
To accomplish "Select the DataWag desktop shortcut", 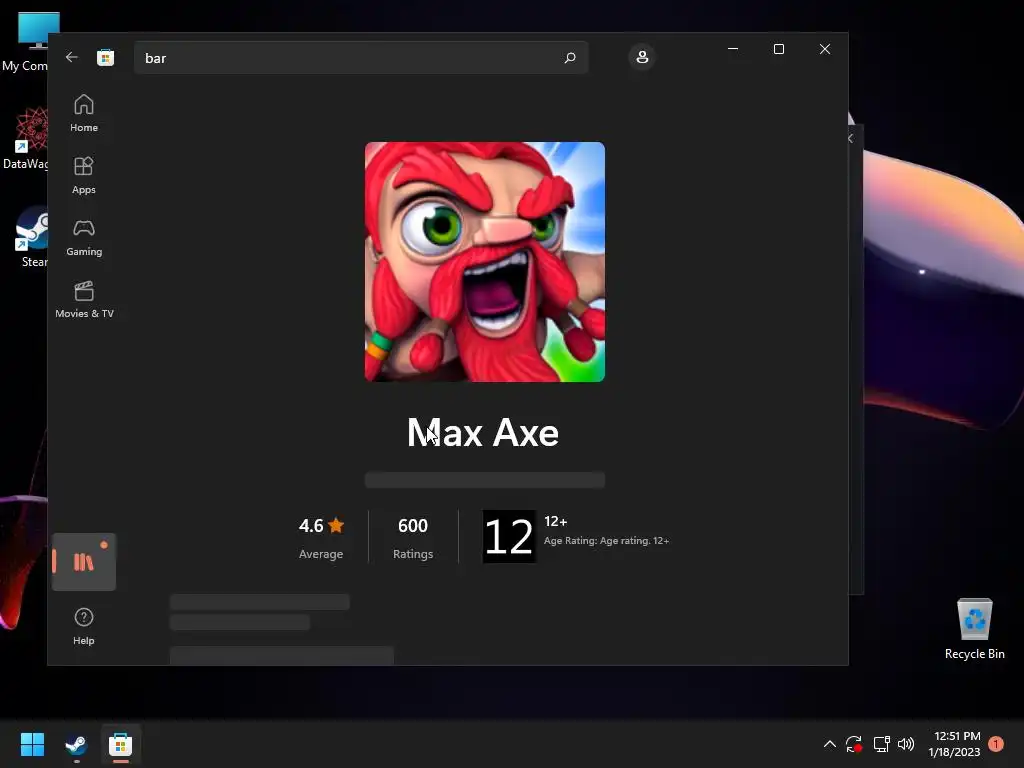I will 27,138.
